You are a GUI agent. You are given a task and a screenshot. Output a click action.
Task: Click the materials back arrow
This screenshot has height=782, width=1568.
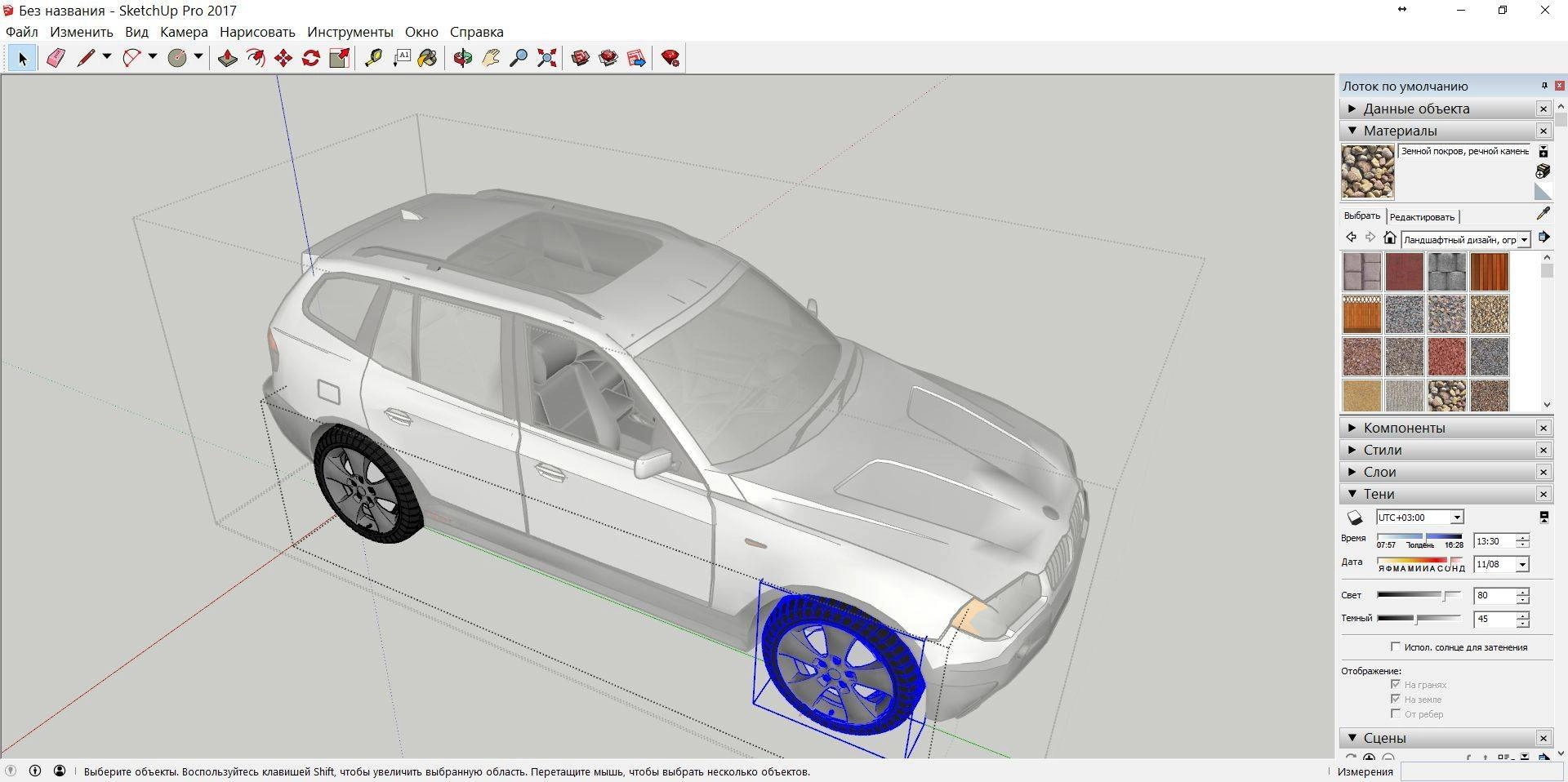[1351, 238]
